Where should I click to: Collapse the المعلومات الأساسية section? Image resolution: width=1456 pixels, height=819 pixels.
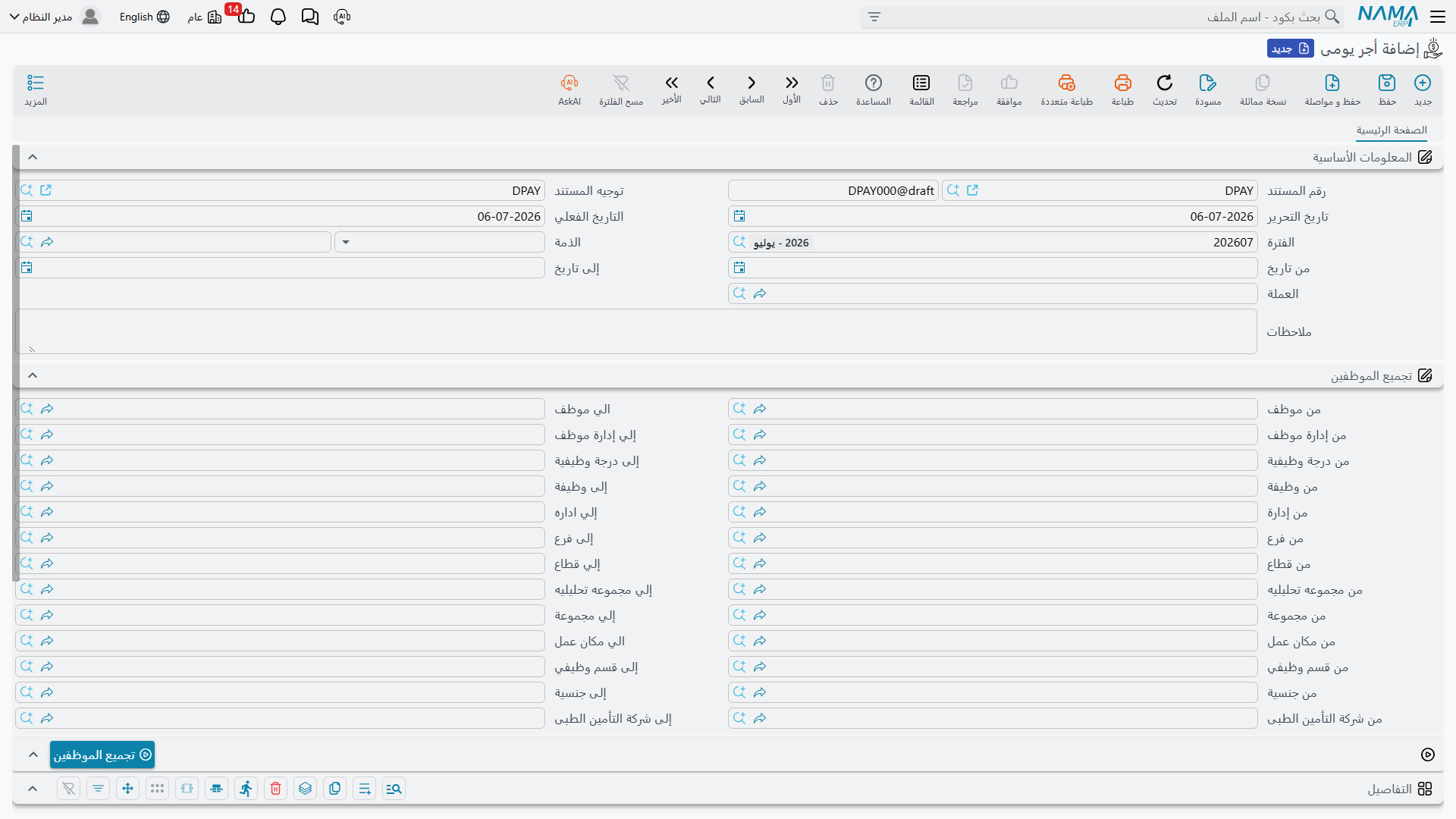pyautogui.click(x=33, y=157)
